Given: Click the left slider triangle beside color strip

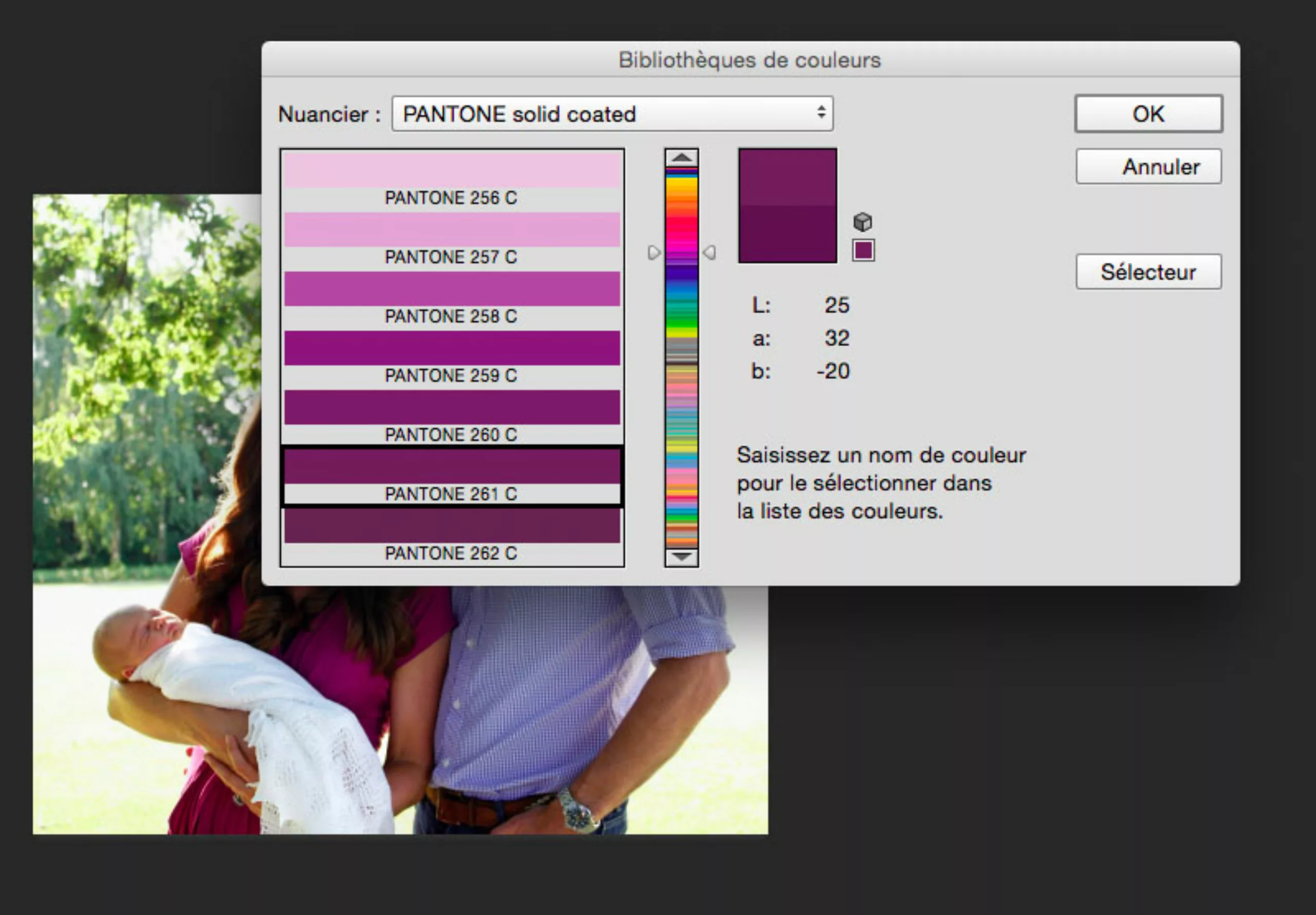Looking at the screenshot, I should click(654, 253).
